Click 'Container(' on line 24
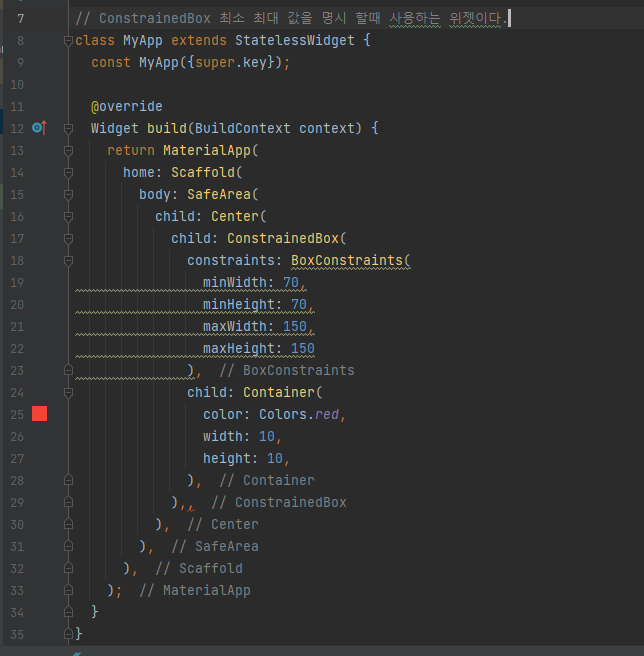 coord(283,392)
